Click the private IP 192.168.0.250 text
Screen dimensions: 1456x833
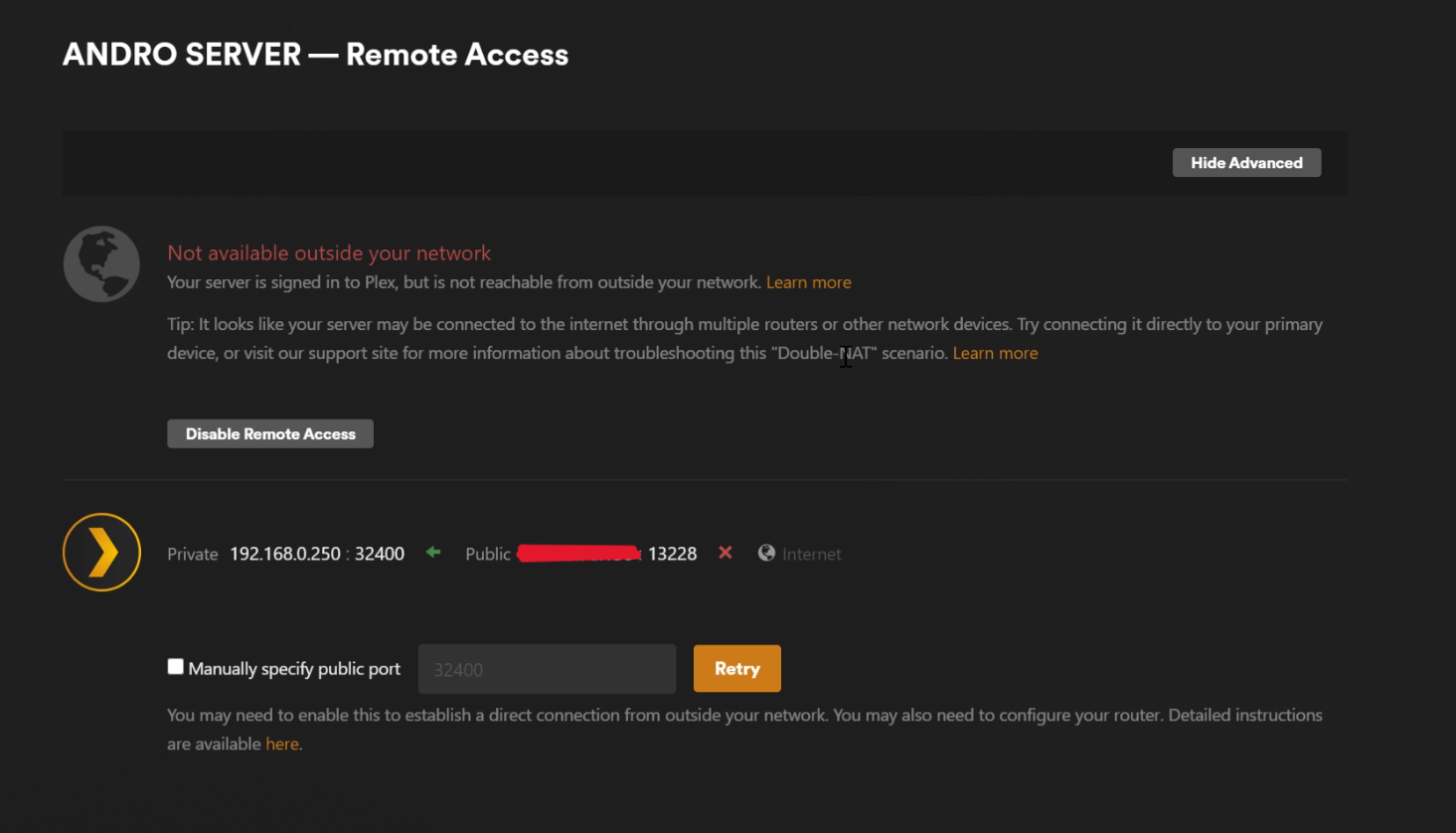click(285, 554)
